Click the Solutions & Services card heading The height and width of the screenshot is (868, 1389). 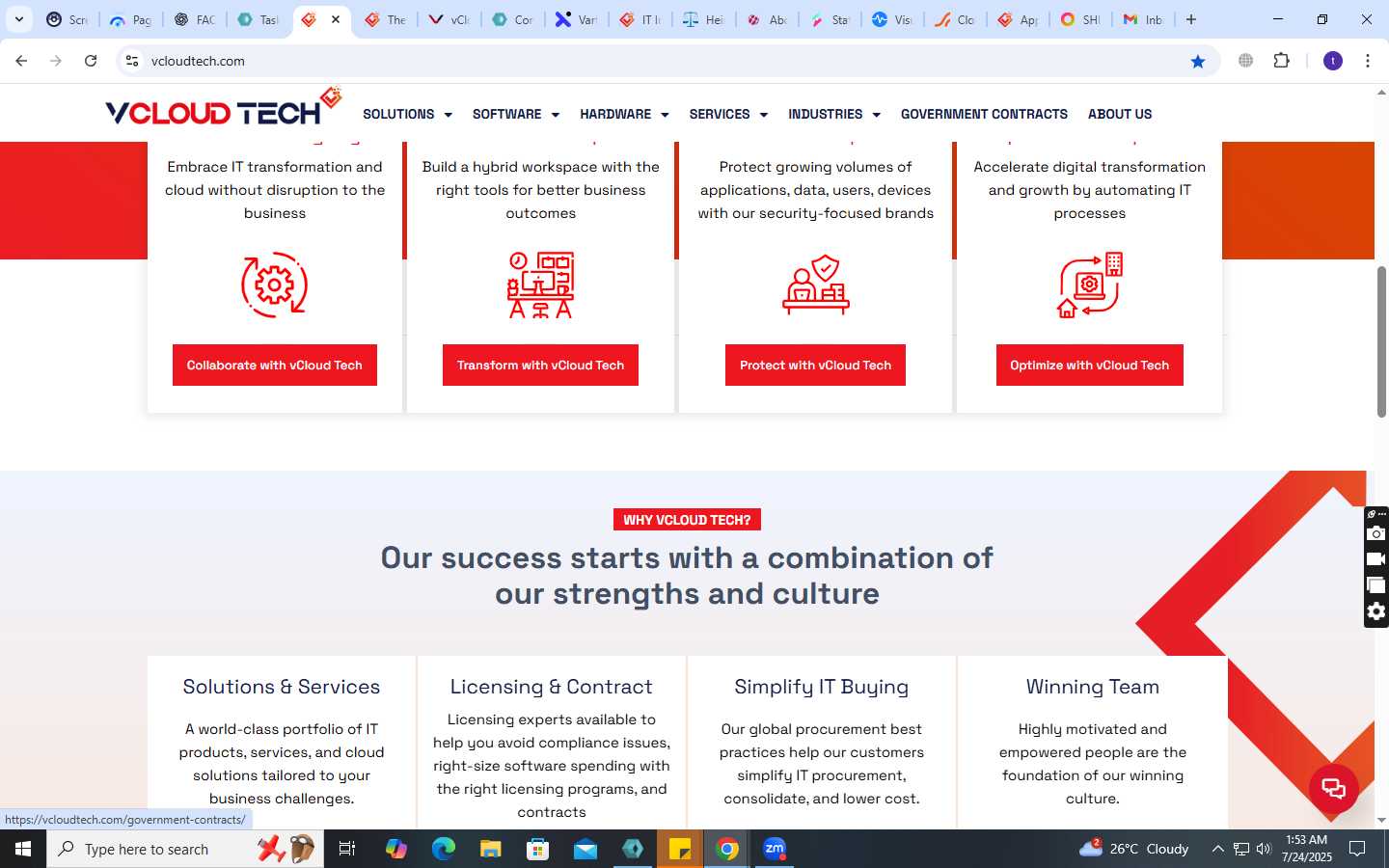282,687
